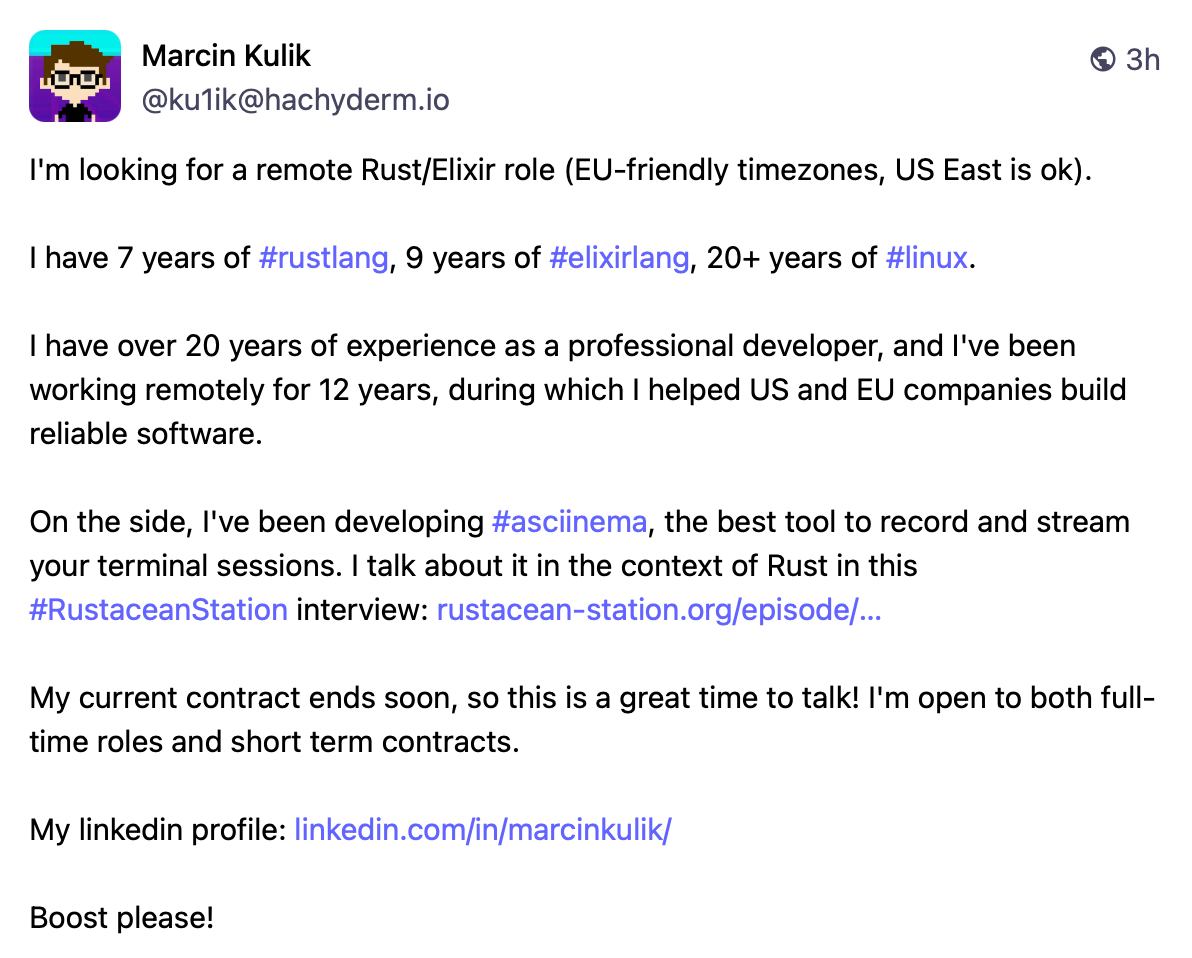1192x958 pixels.
Task: Open the linkedin.com/in/marcinkulik/ profile link
Action: point(482,830)
